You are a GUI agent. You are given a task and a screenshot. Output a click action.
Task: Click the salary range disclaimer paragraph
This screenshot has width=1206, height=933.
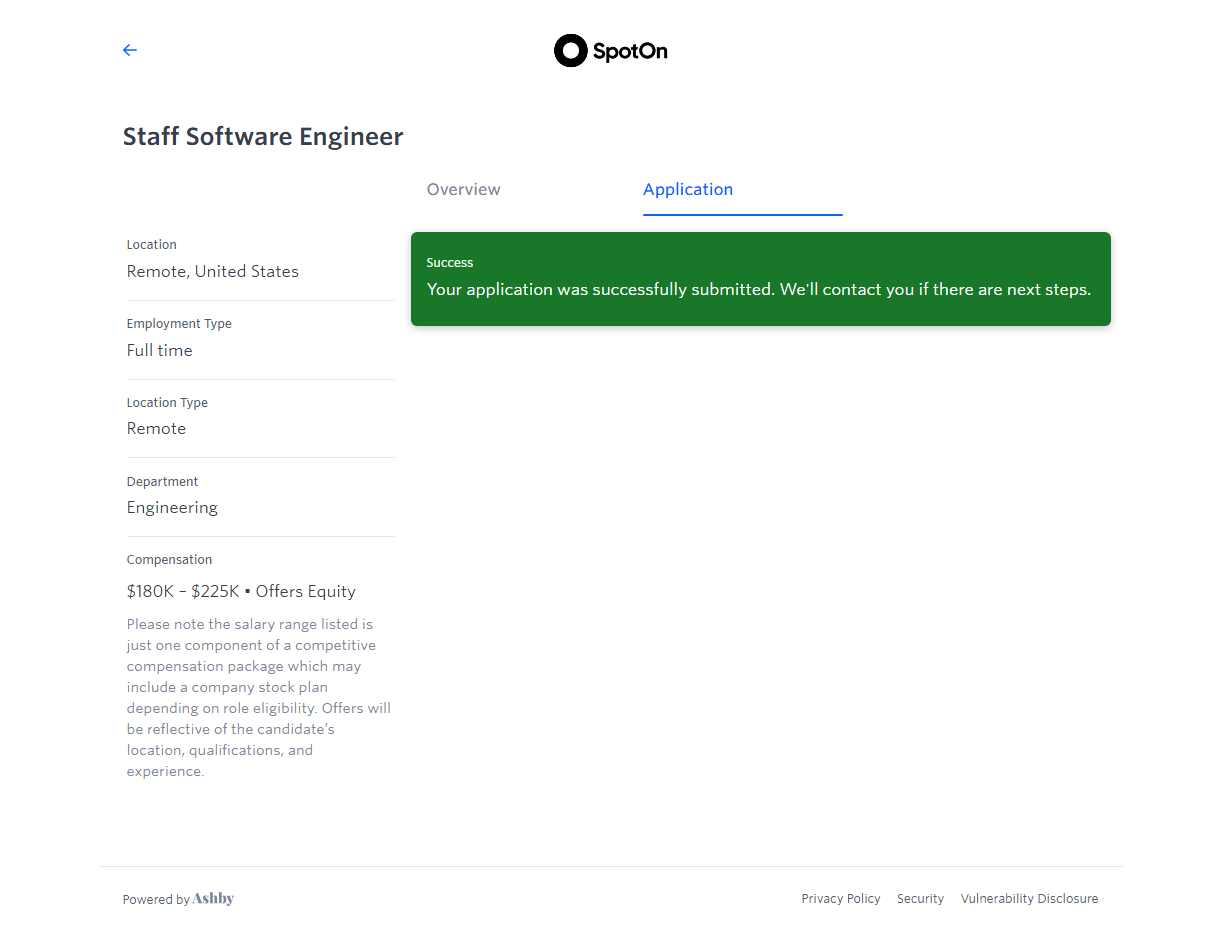pos(258,698)
